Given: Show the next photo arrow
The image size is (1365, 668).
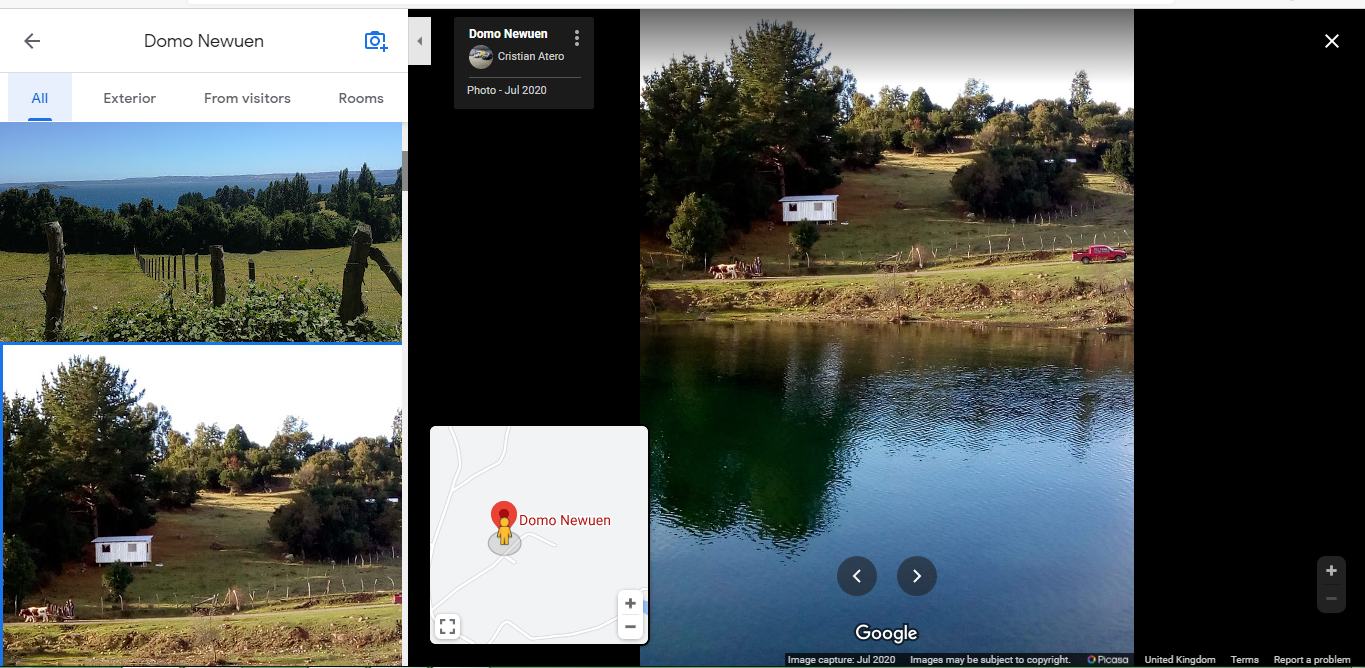Looking at the screenshot, I should pos(917,576).
